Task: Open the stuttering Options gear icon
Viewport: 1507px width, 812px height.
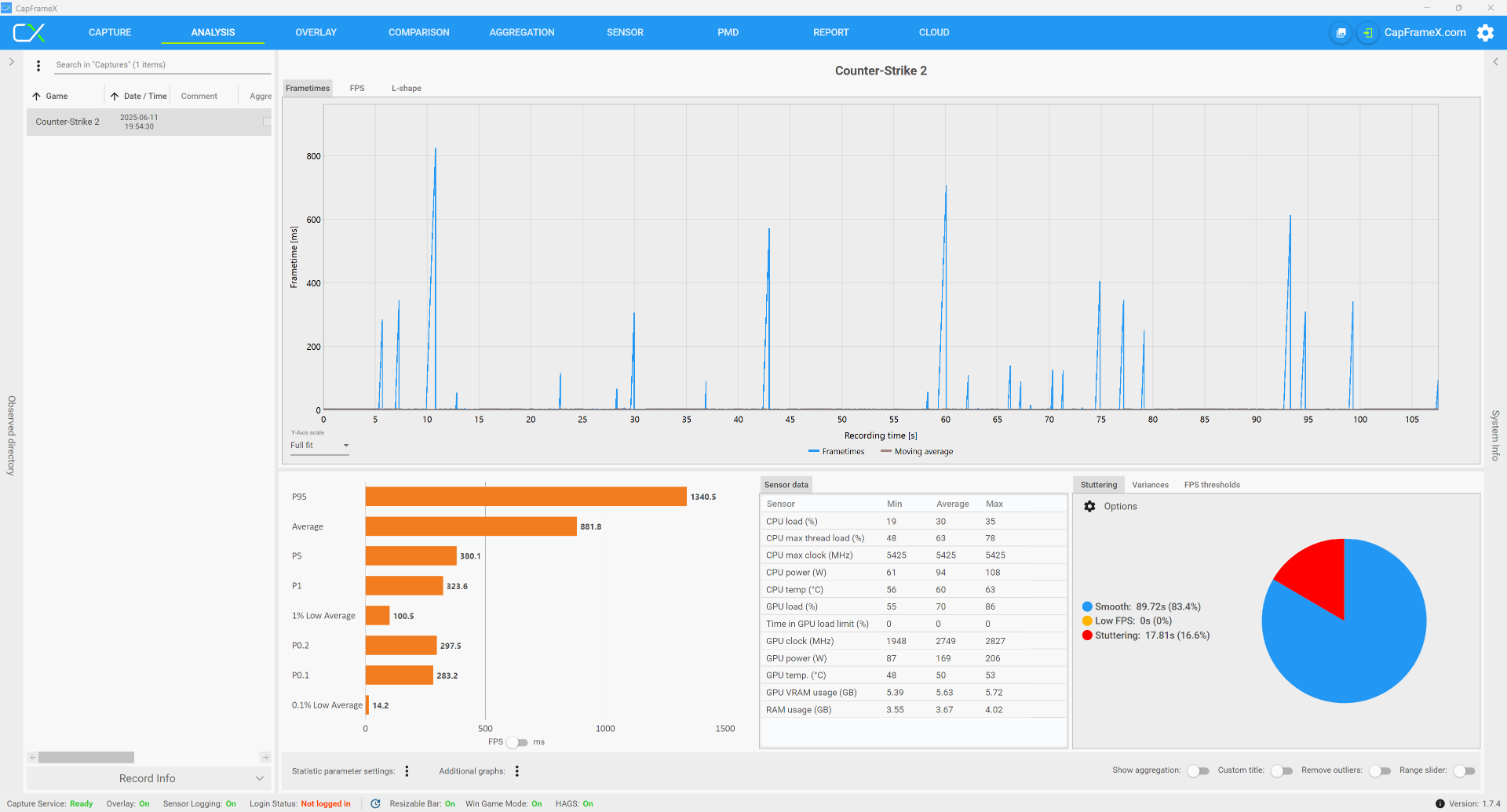Action: pos(1089,507)
